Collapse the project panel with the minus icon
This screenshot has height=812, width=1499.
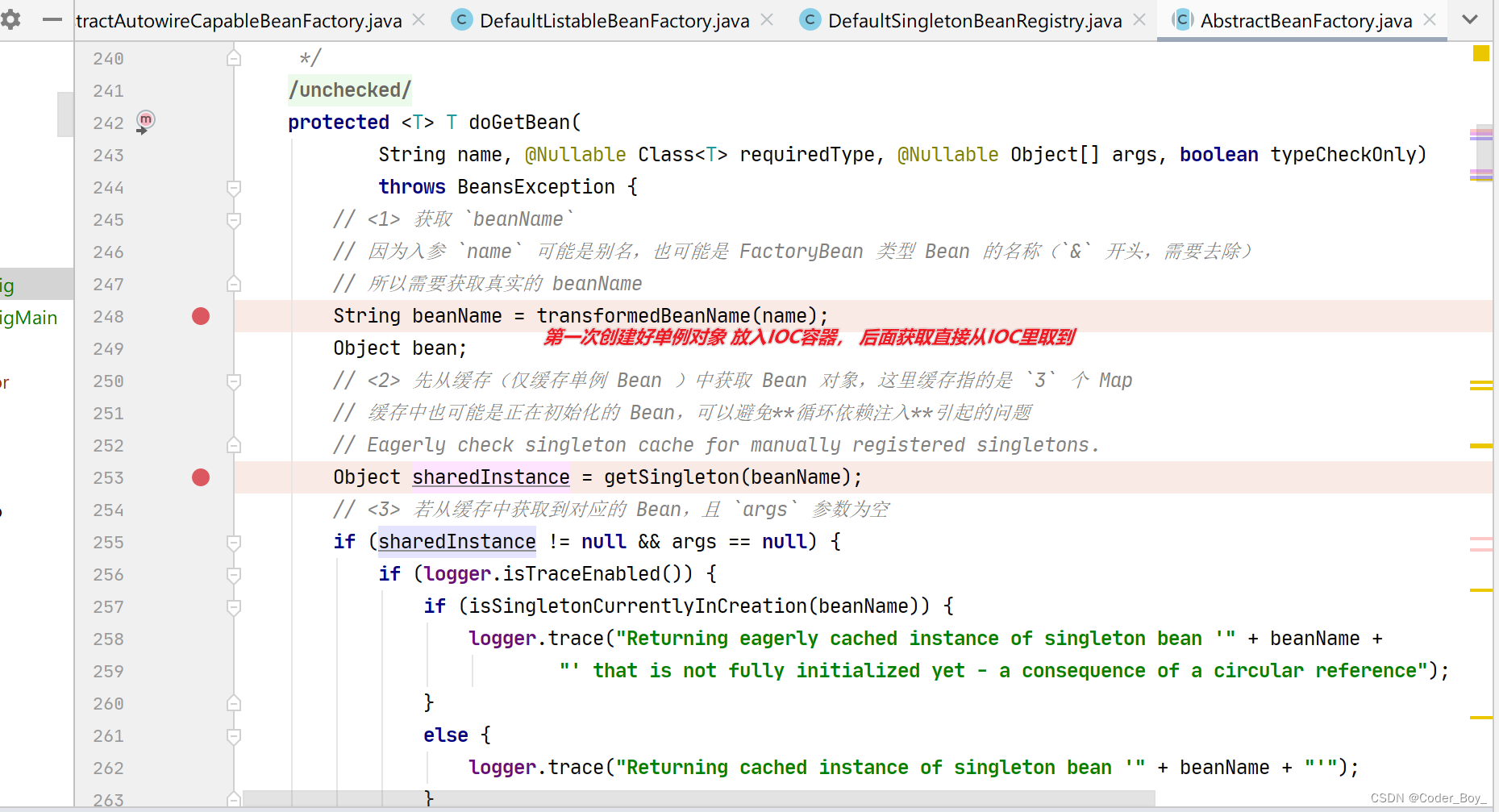[x=52, y=19]
